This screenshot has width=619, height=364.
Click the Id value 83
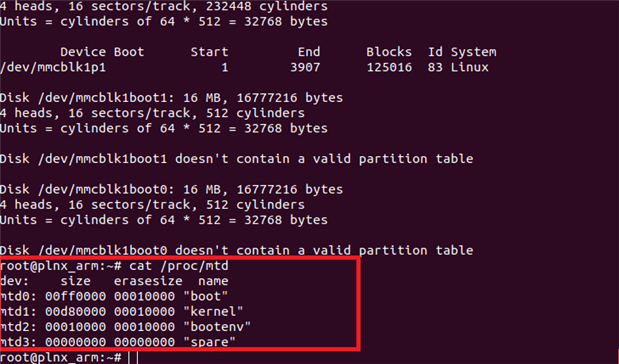[x=435, y=67]
